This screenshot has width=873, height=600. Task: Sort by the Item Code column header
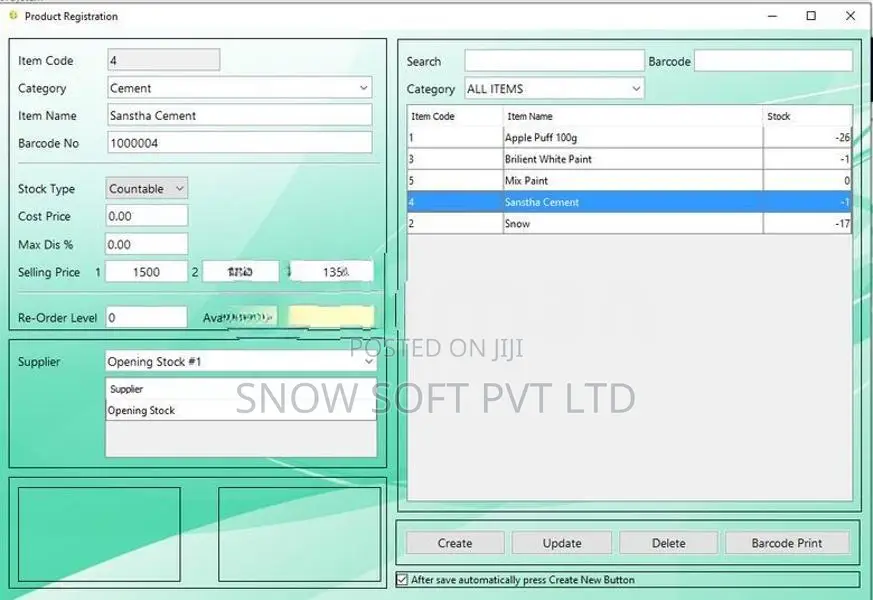455,116
